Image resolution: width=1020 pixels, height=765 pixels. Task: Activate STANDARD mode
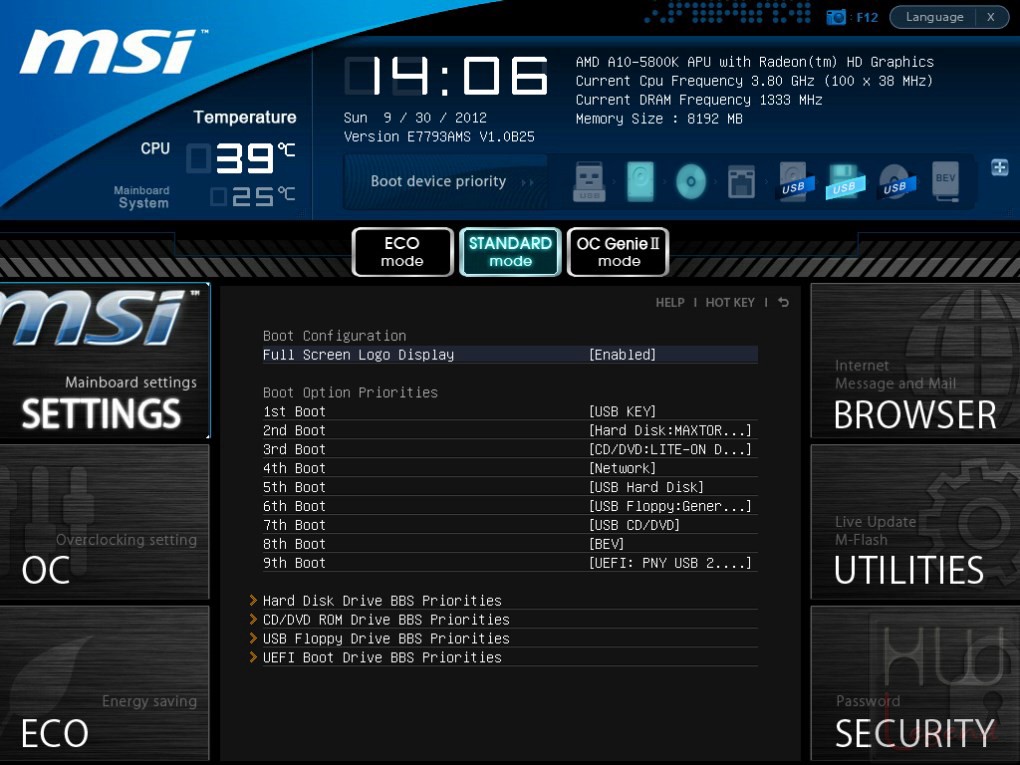[x=510, y=252]
